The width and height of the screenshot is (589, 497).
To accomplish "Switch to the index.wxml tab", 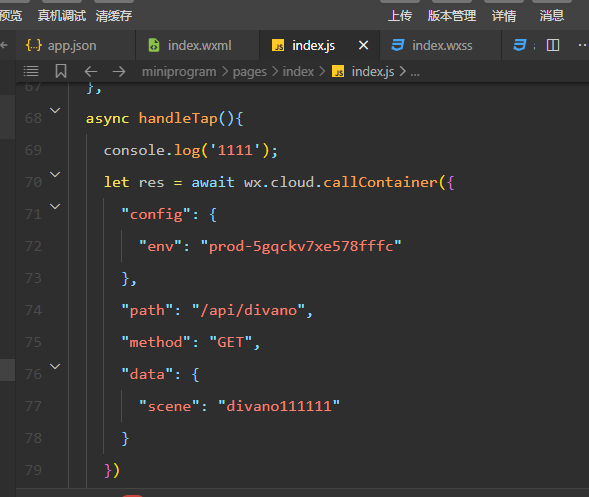I will coord(190,45).
